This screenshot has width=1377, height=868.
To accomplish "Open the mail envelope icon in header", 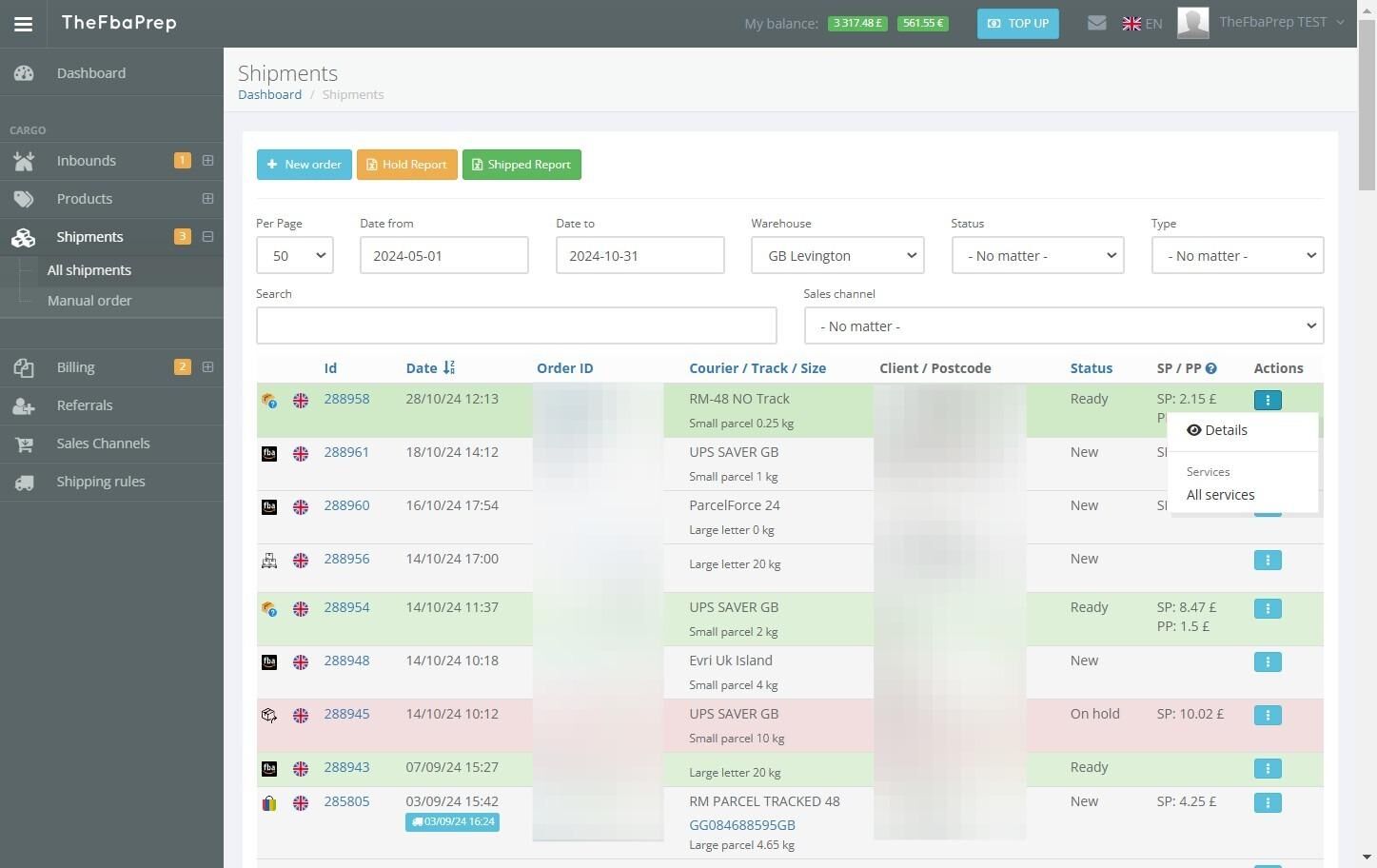I will [x=1096, y=23].
